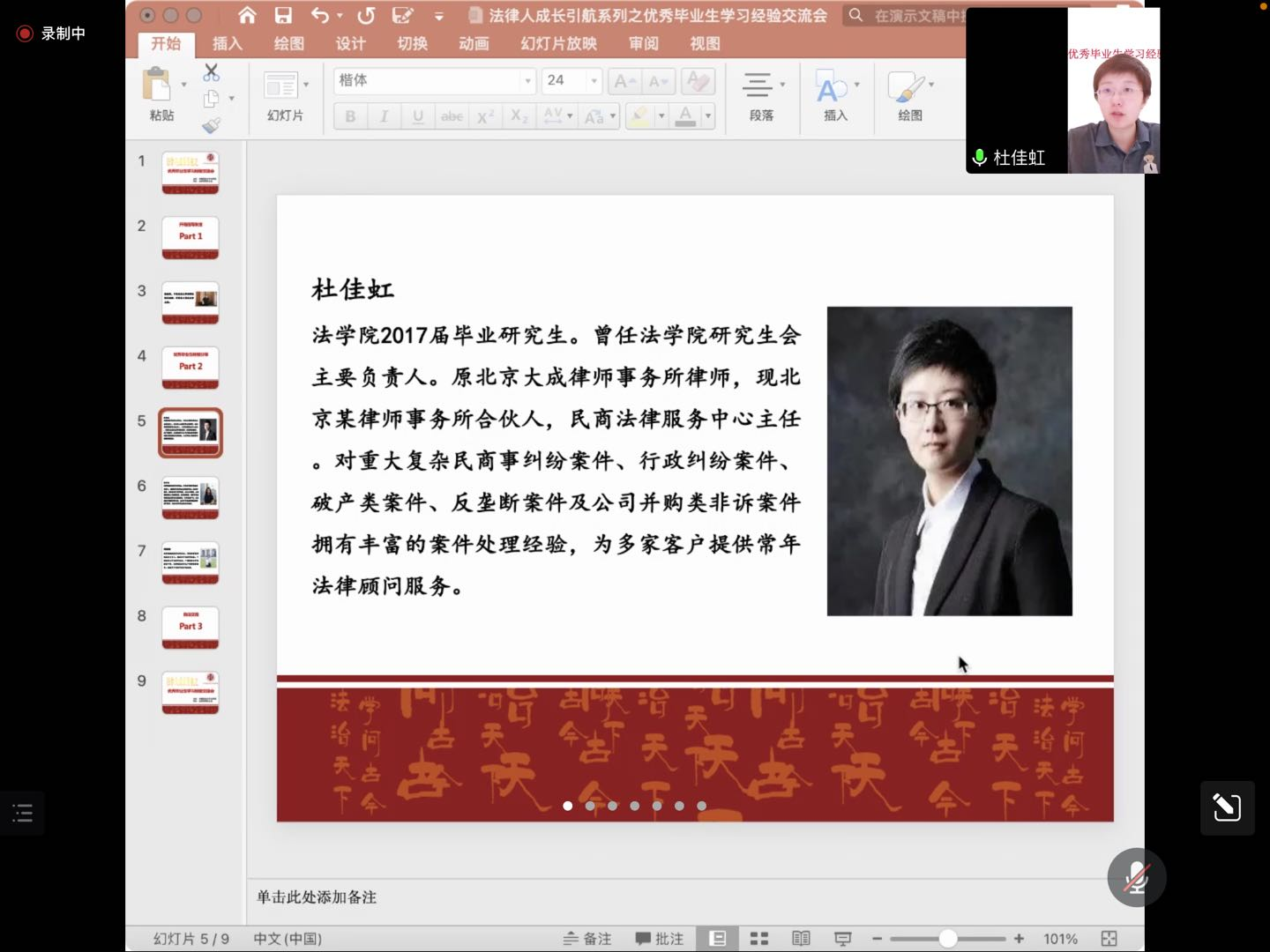Viewport: 1270px width, 952px height.
Task: Open reading view from status bar
Action: pyautogui.click(x=801, y=939)
